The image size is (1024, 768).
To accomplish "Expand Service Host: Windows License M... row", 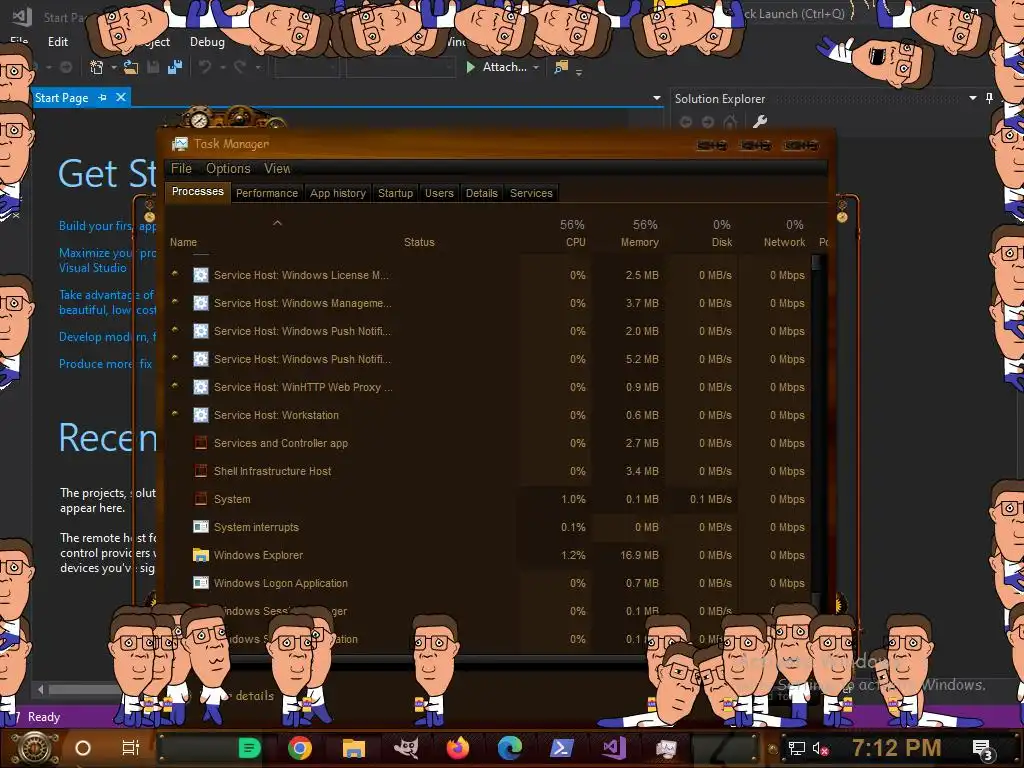I will [x=174, y=274].
